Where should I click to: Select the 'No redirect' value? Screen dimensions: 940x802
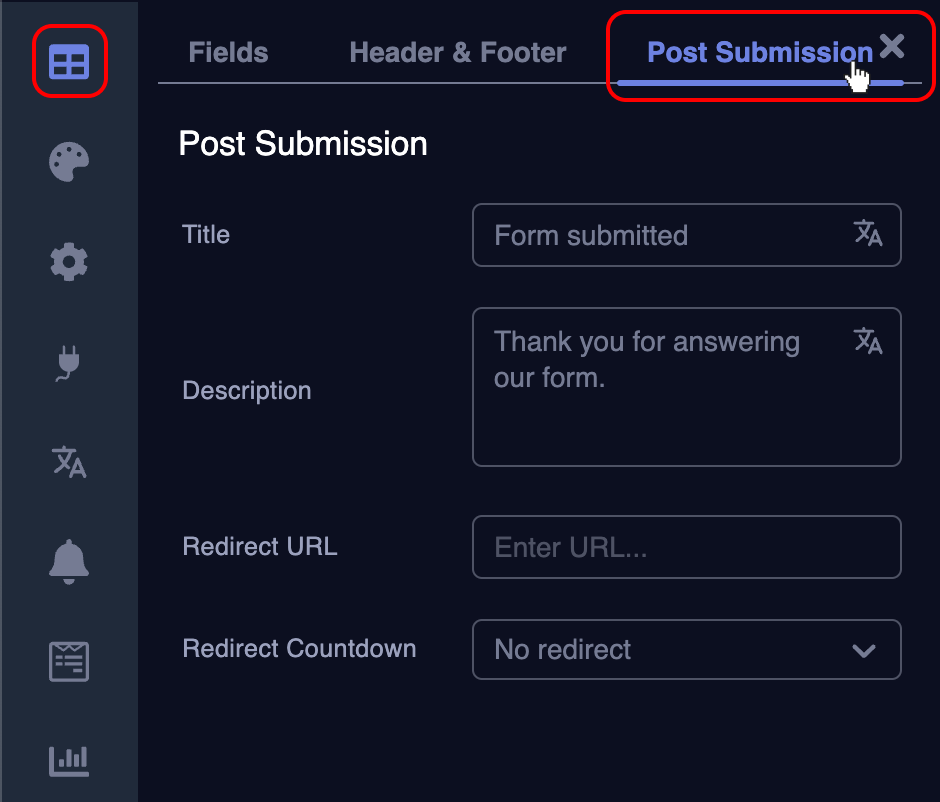tap(561, 649)
